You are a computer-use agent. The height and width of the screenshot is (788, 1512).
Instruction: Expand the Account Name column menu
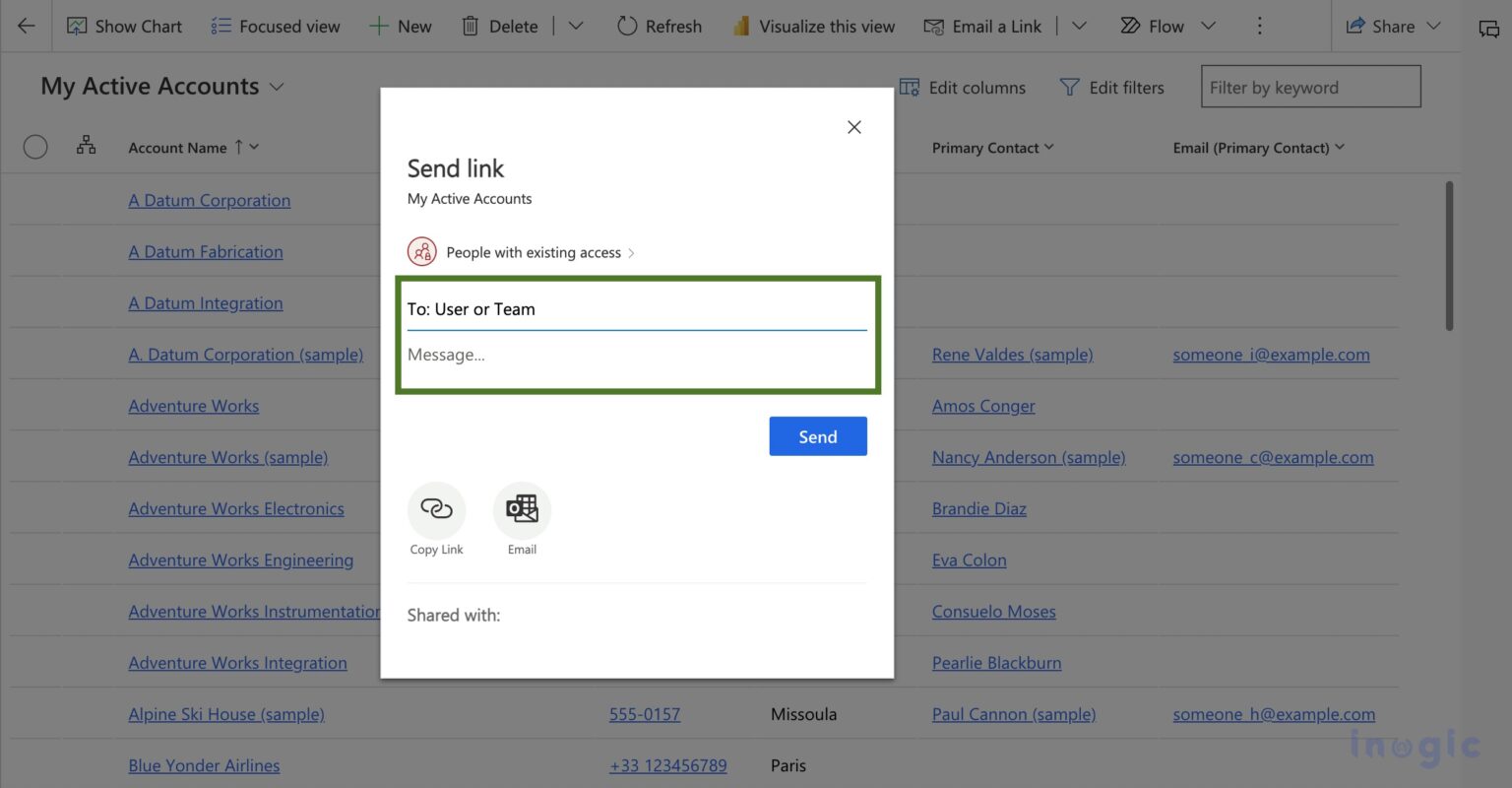(252, 147)
